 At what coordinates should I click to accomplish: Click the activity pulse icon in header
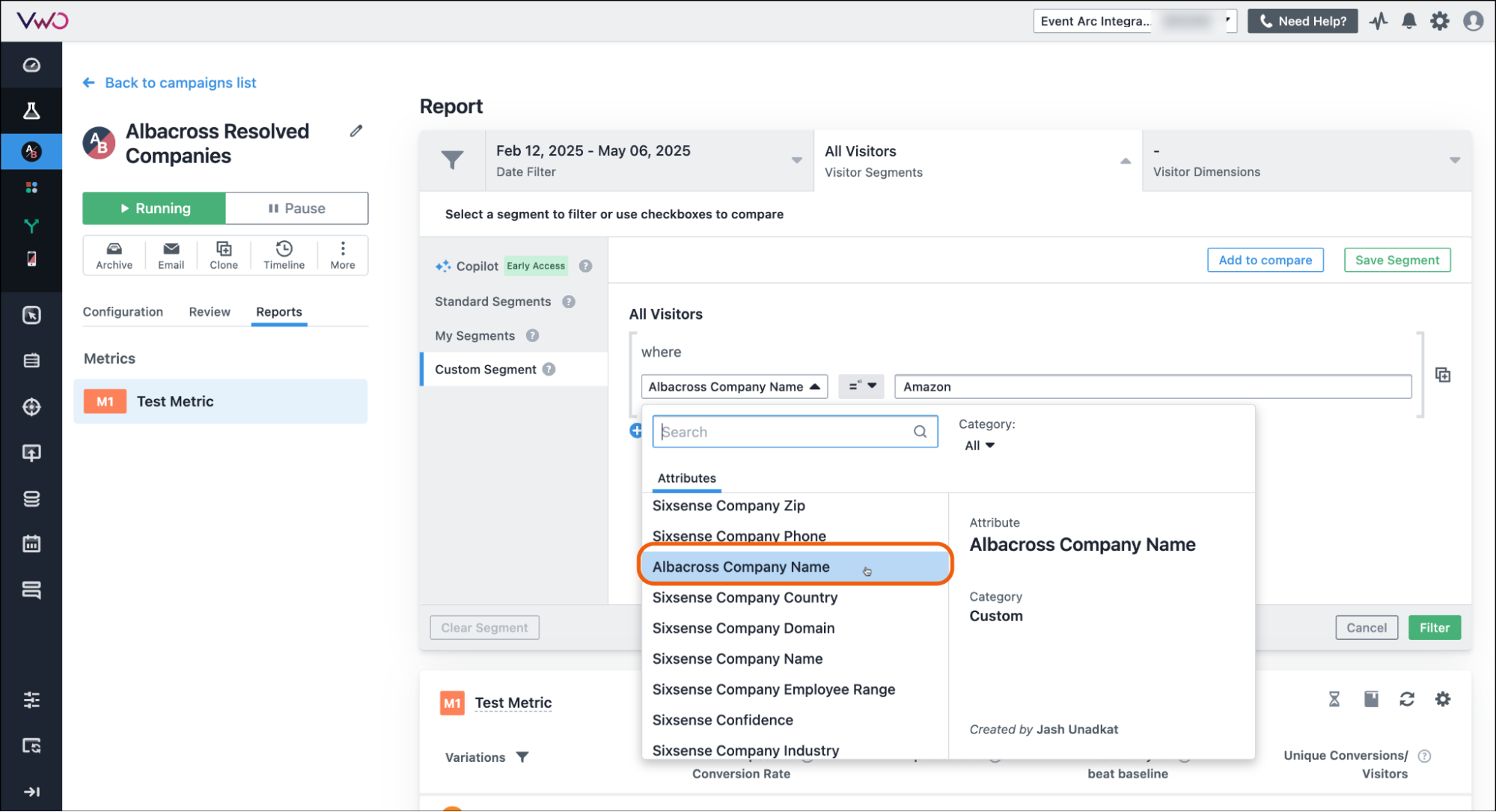coord(1379,21)
